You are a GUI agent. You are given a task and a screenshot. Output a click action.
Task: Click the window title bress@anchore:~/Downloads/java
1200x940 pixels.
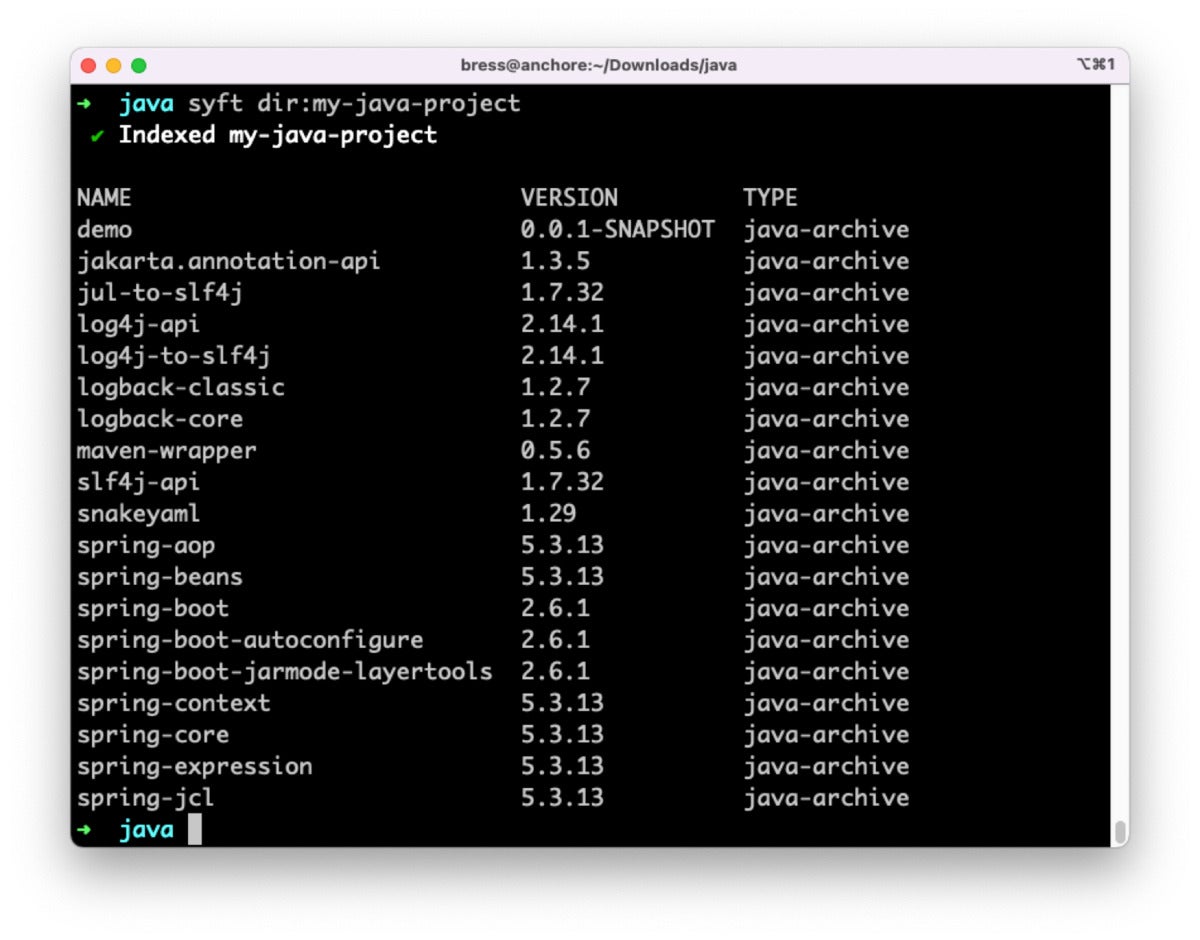pyautogui.click(x=599, y=66)
